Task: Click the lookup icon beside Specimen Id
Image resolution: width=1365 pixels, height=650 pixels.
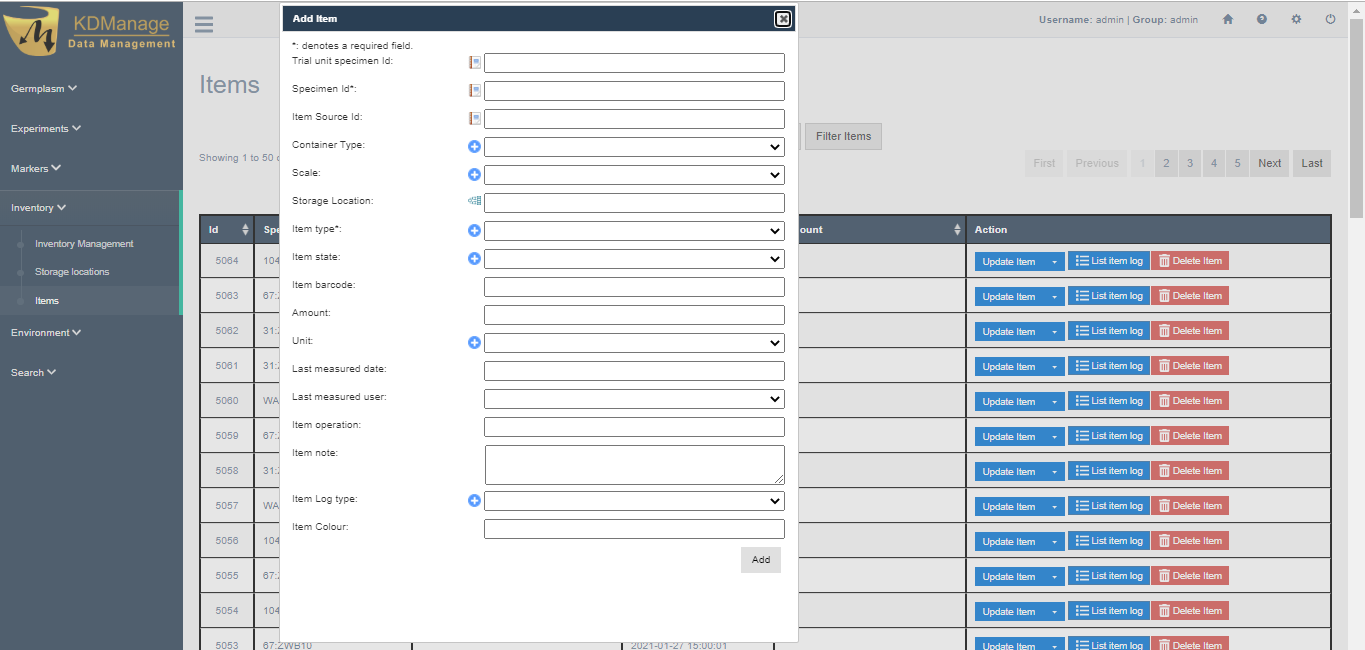Action: [475, 91]
